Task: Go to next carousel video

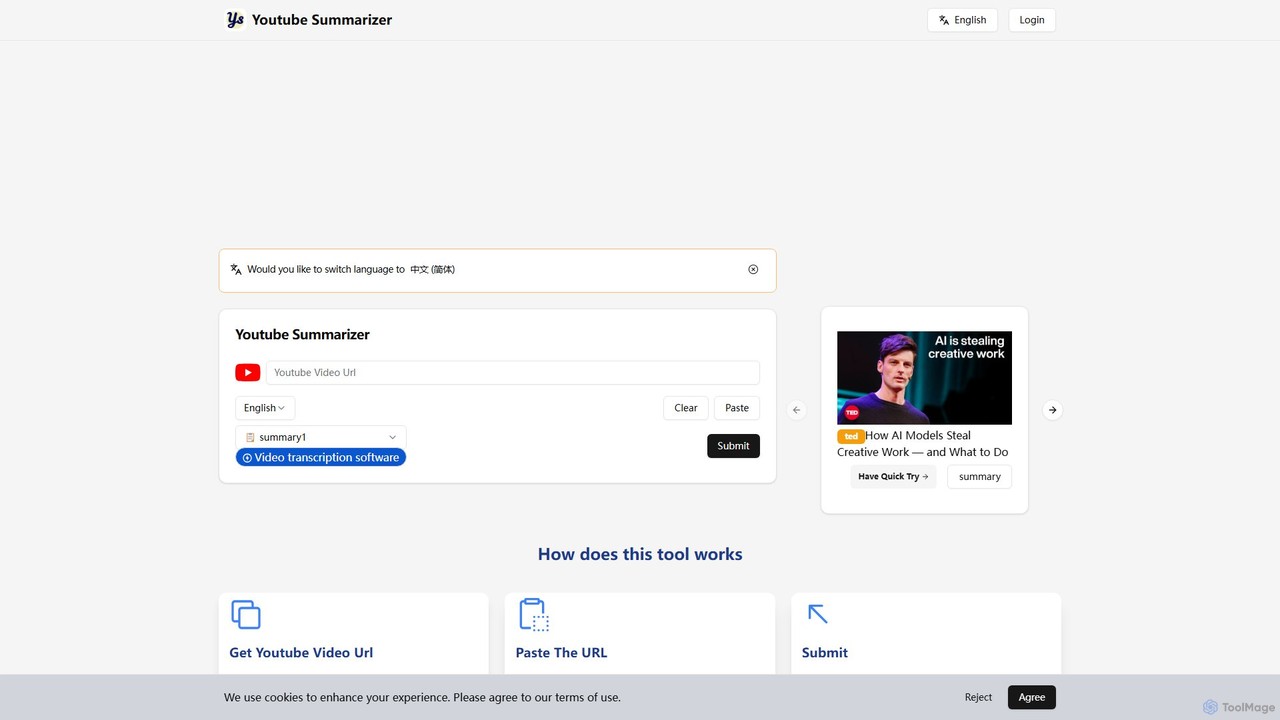Action: [x=1052, y=410]
